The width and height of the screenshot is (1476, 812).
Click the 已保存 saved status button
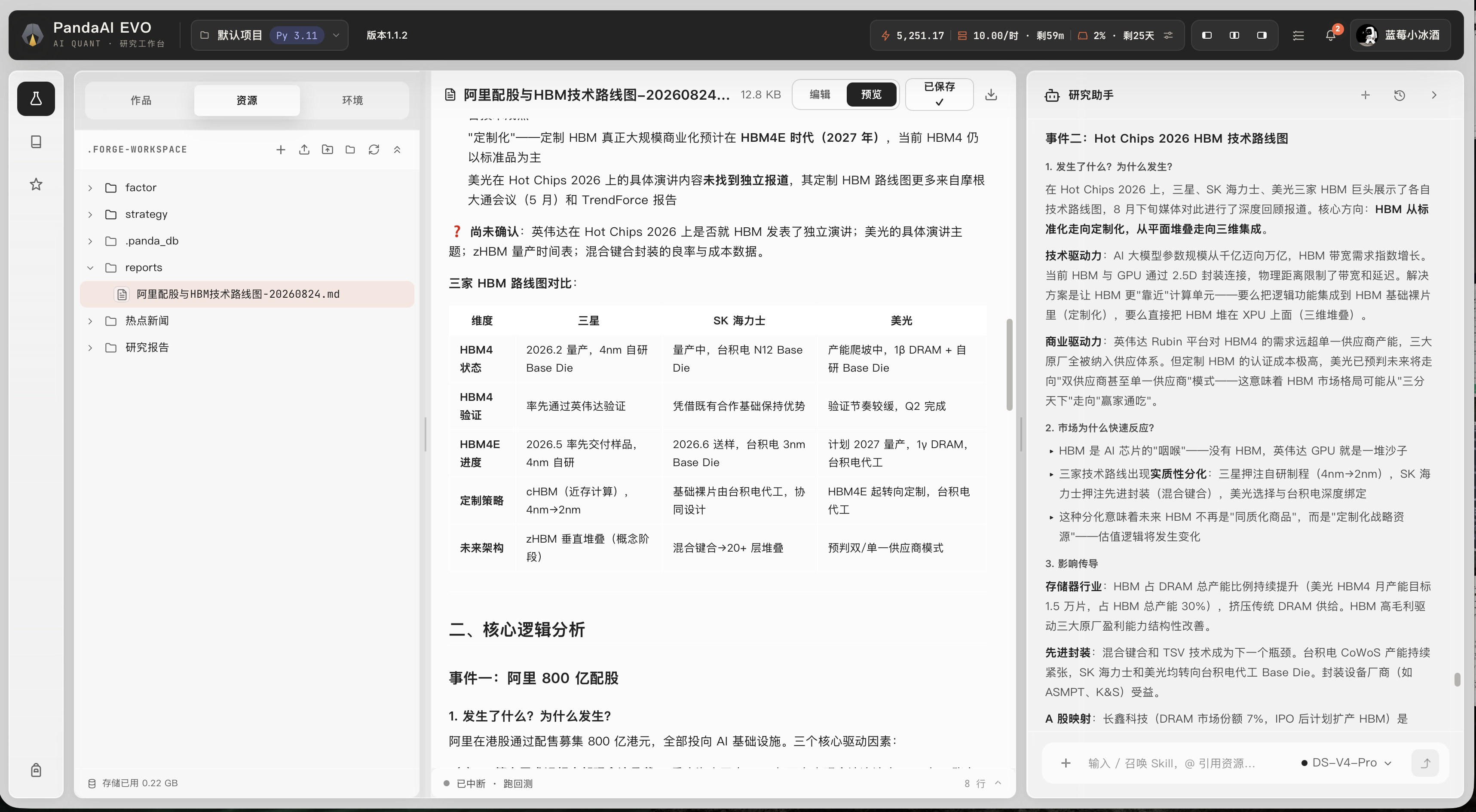939,95
